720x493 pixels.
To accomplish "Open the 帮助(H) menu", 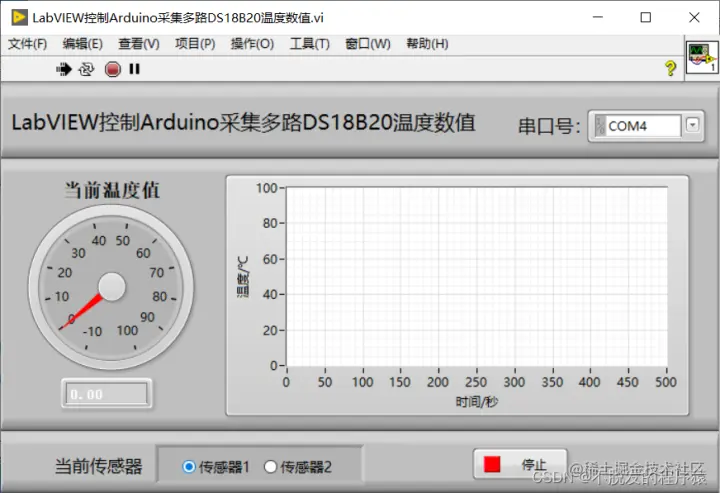I will pos(428,44).
